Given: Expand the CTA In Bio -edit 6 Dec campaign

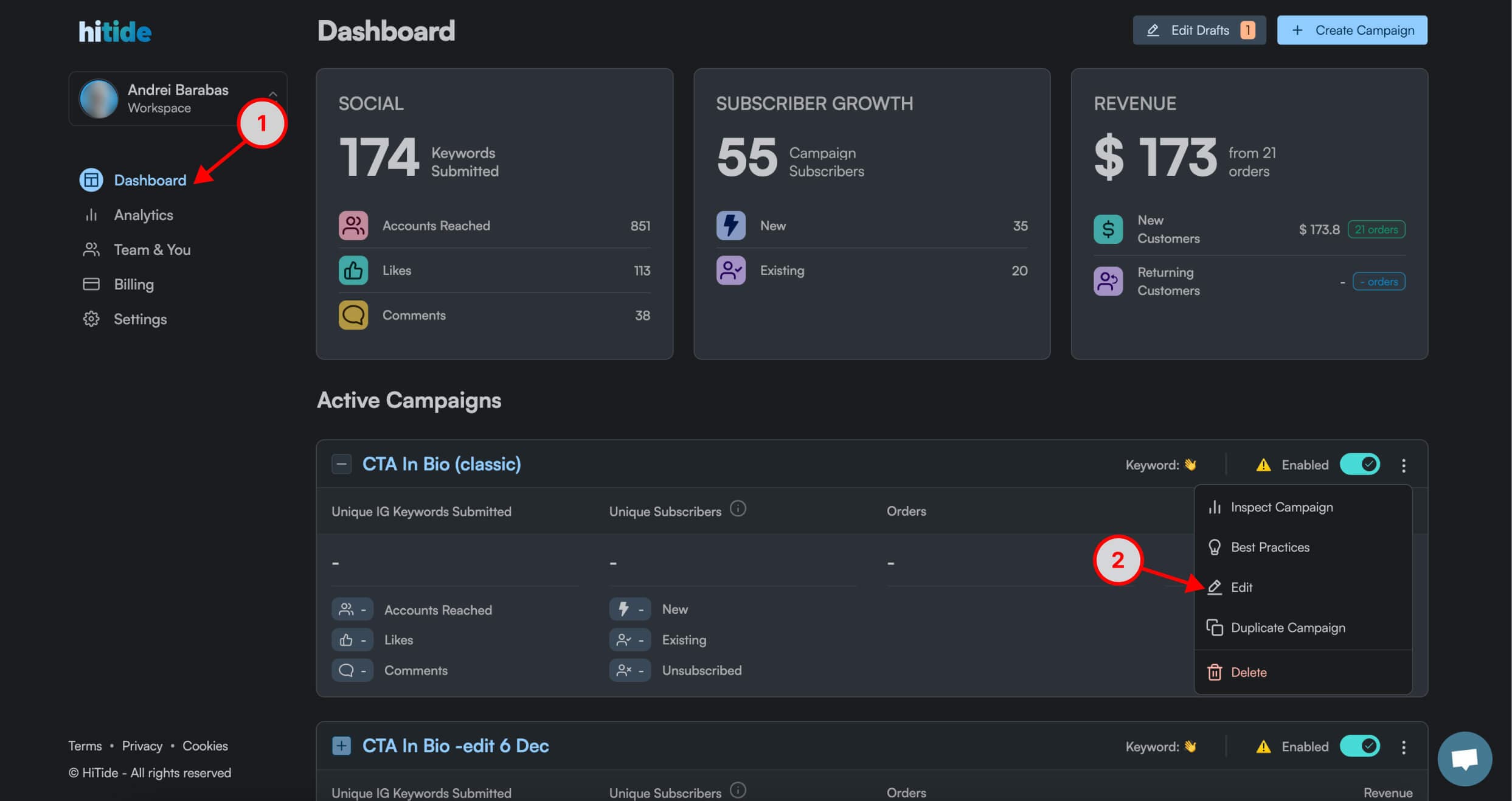Looking at the screenshot, I should click(x=342, y=746).
